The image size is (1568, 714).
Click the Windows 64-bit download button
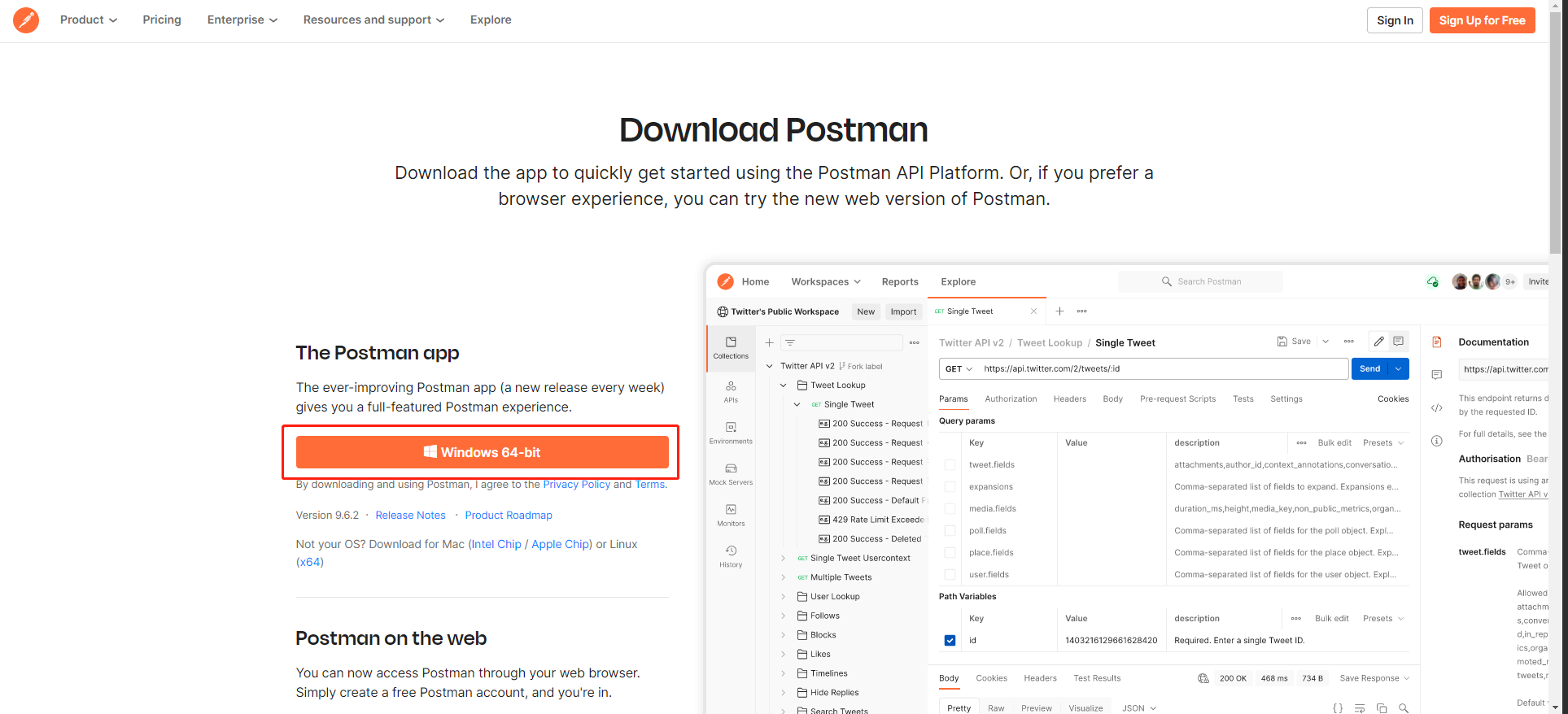pos(482,452)
